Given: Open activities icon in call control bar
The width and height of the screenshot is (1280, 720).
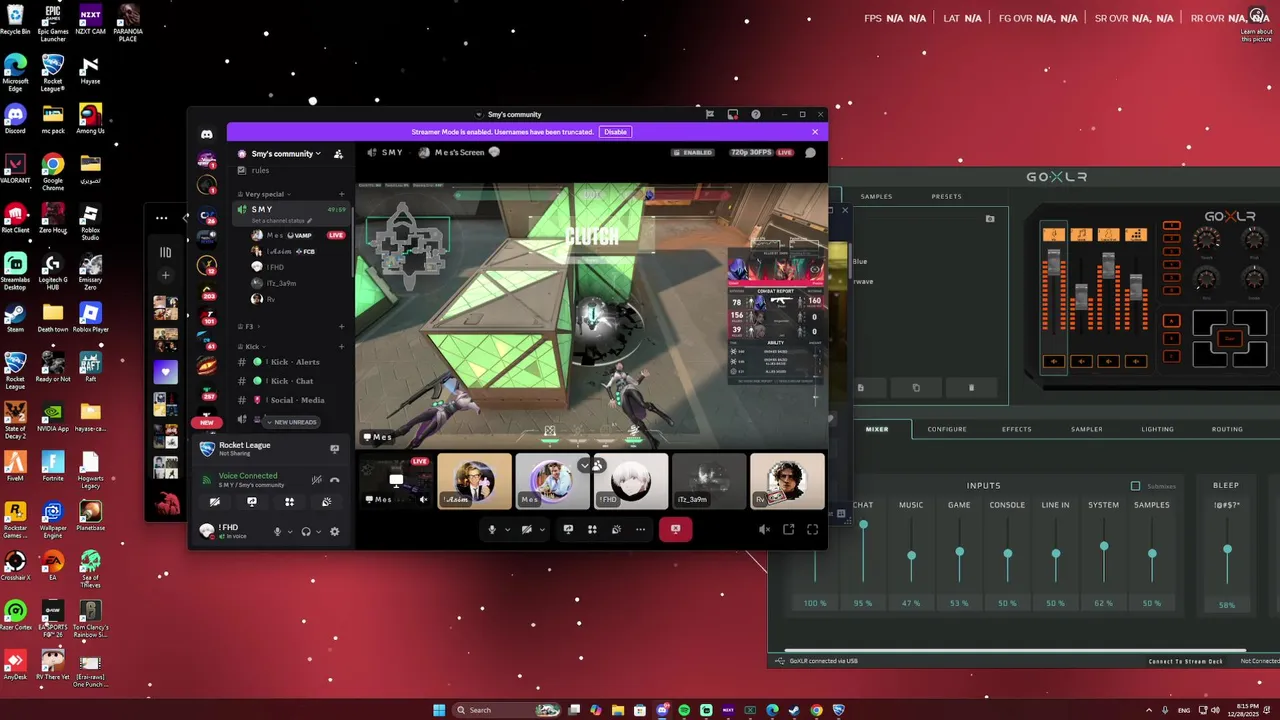Looking at the screenshot, I should pos(592,529).
